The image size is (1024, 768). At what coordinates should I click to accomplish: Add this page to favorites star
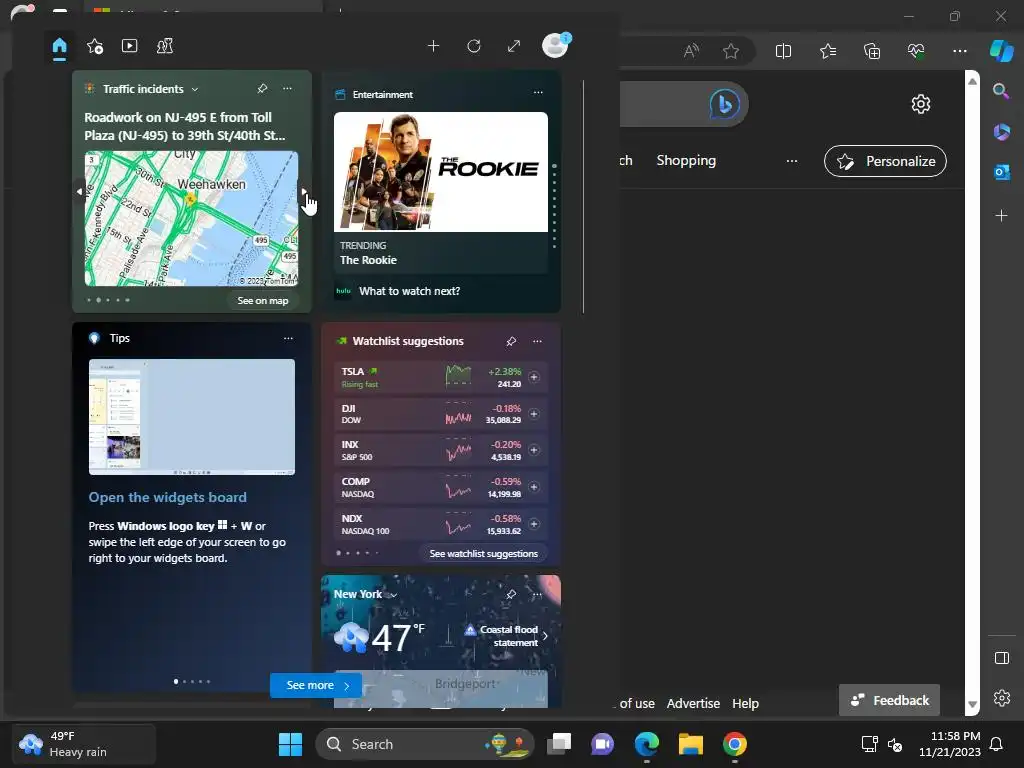pos(731,51)
